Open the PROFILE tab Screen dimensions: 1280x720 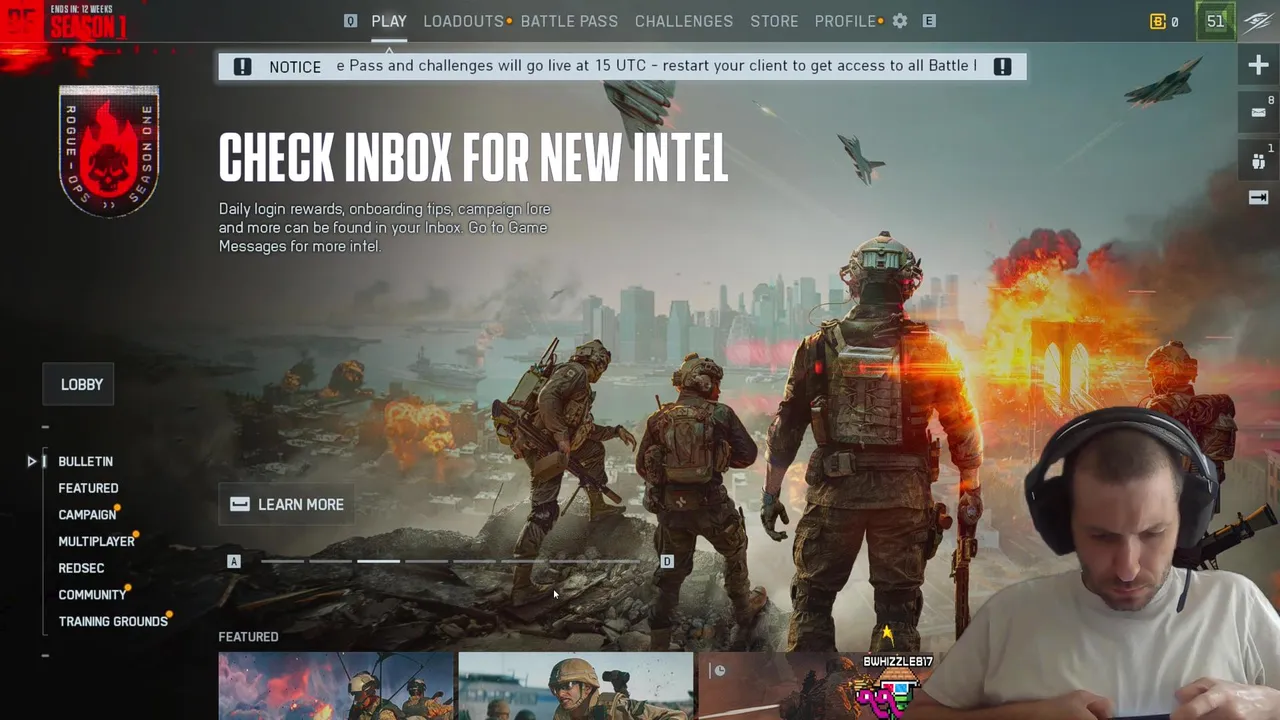846,21
